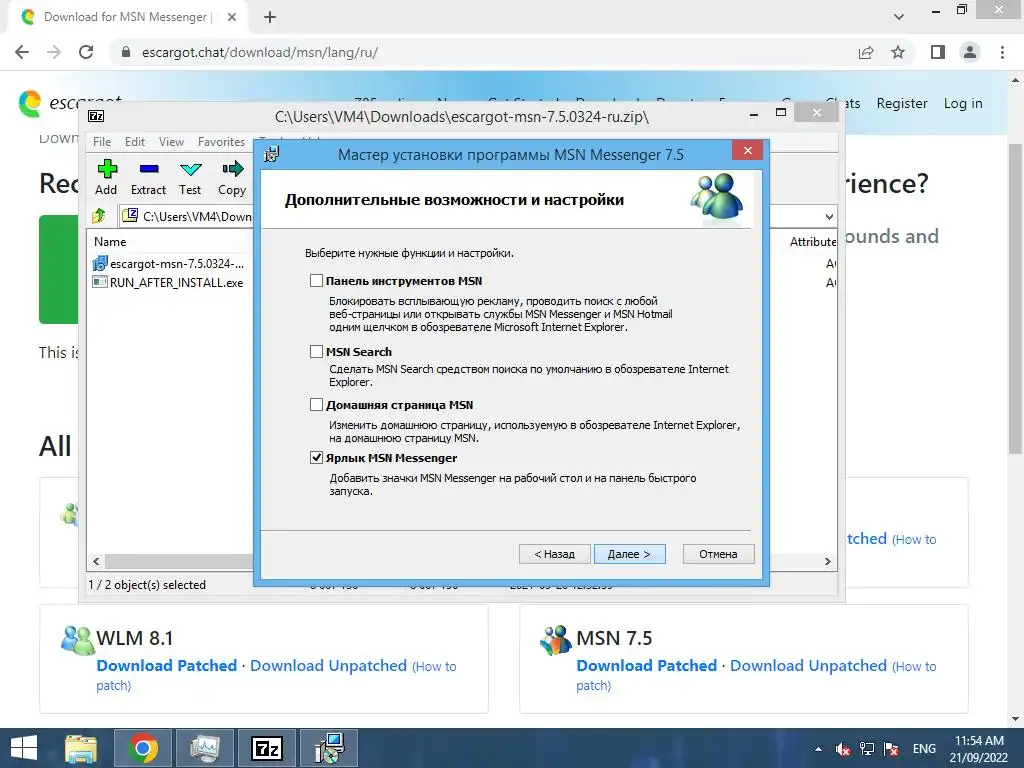Click the Add tool in 7-Zip toolbar
This screenshot has width=1024, height=768.
(x=106, y=177)
